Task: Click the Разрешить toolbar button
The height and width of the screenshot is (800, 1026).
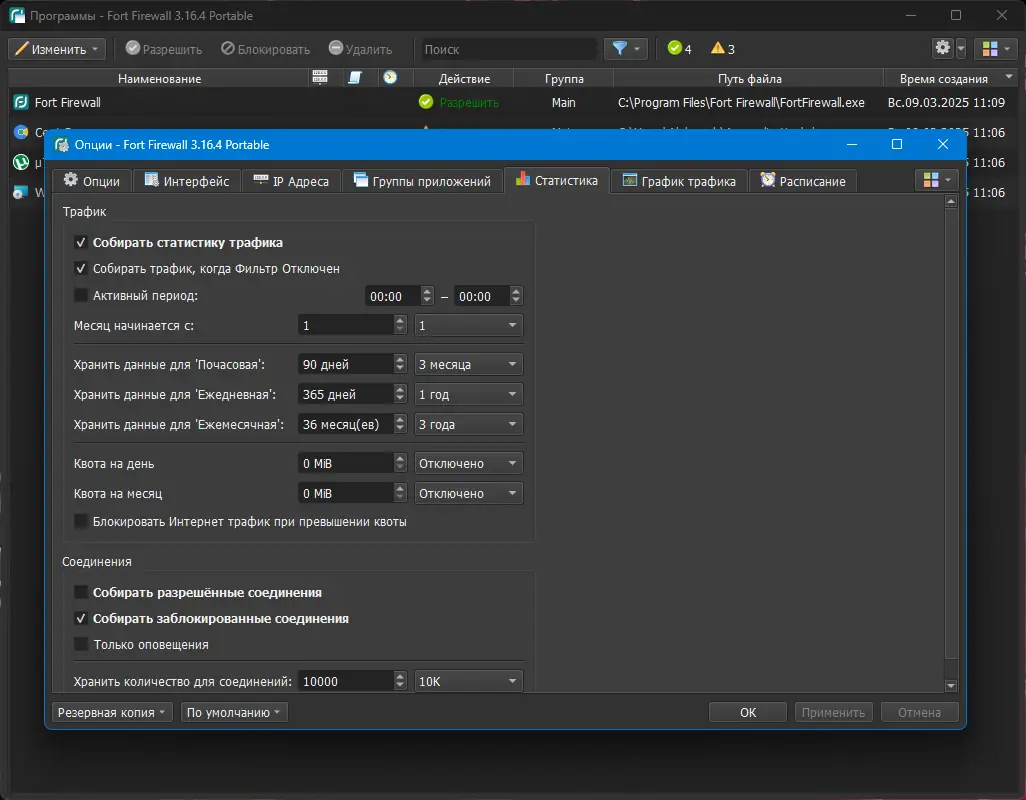Action: pos(164,49)
